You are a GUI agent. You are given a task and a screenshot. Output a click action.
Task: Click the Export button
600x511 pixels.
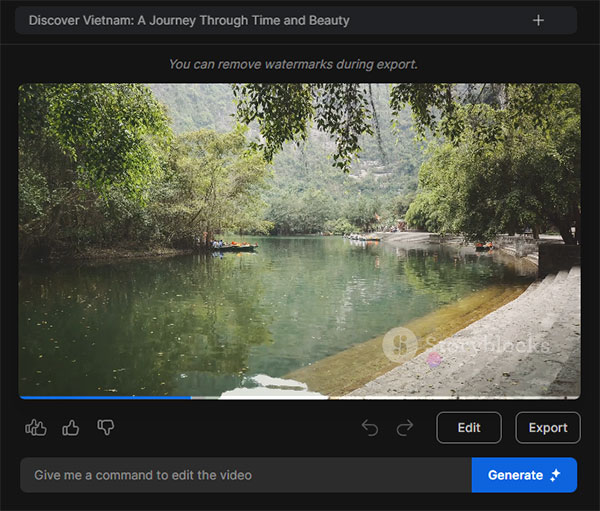click(548, 428)
